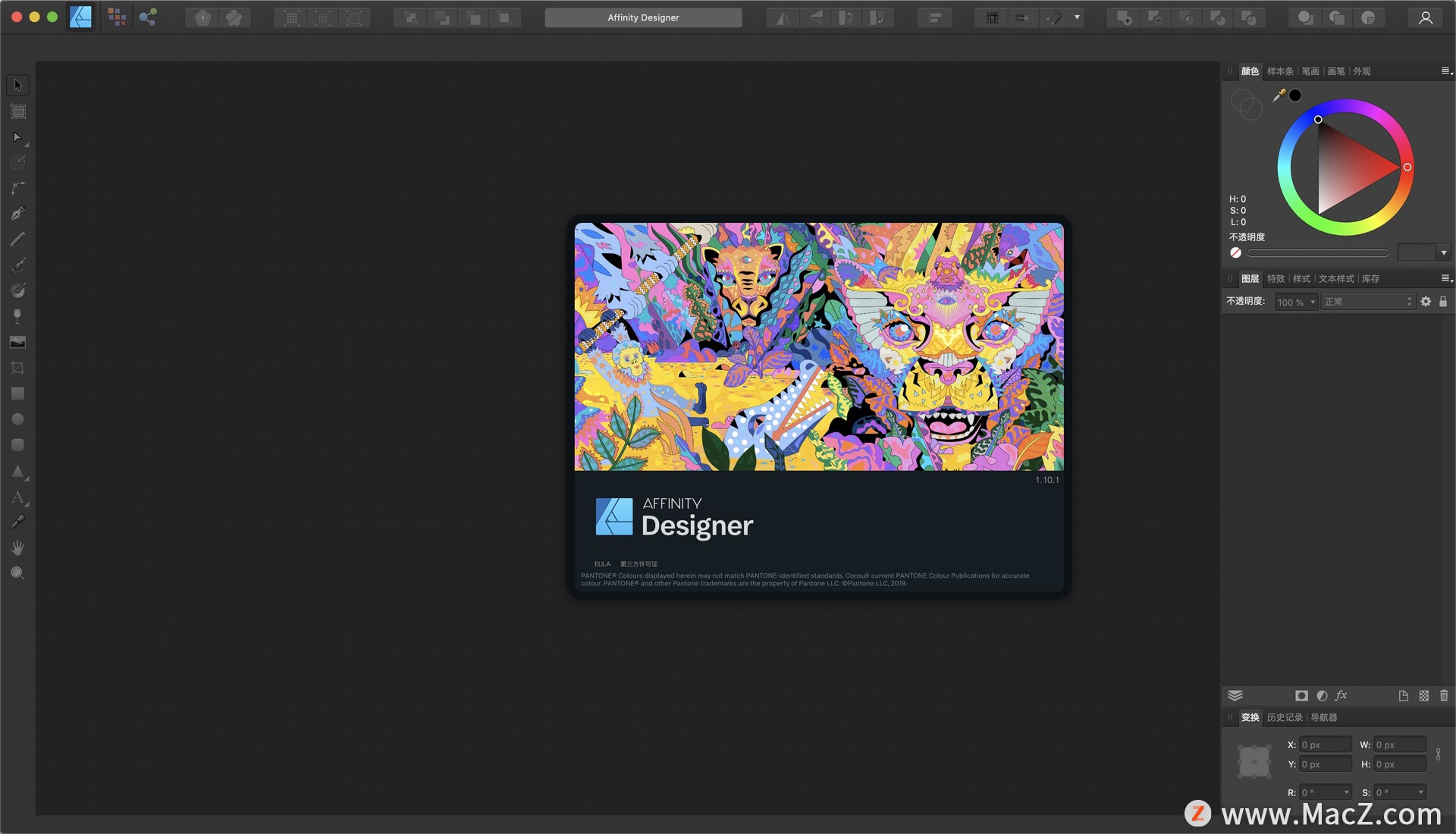Image resolution: width=1456 pixels, height=834 pixels.
Task: Switch to the 特效 tab
Action: (1276, 279)
